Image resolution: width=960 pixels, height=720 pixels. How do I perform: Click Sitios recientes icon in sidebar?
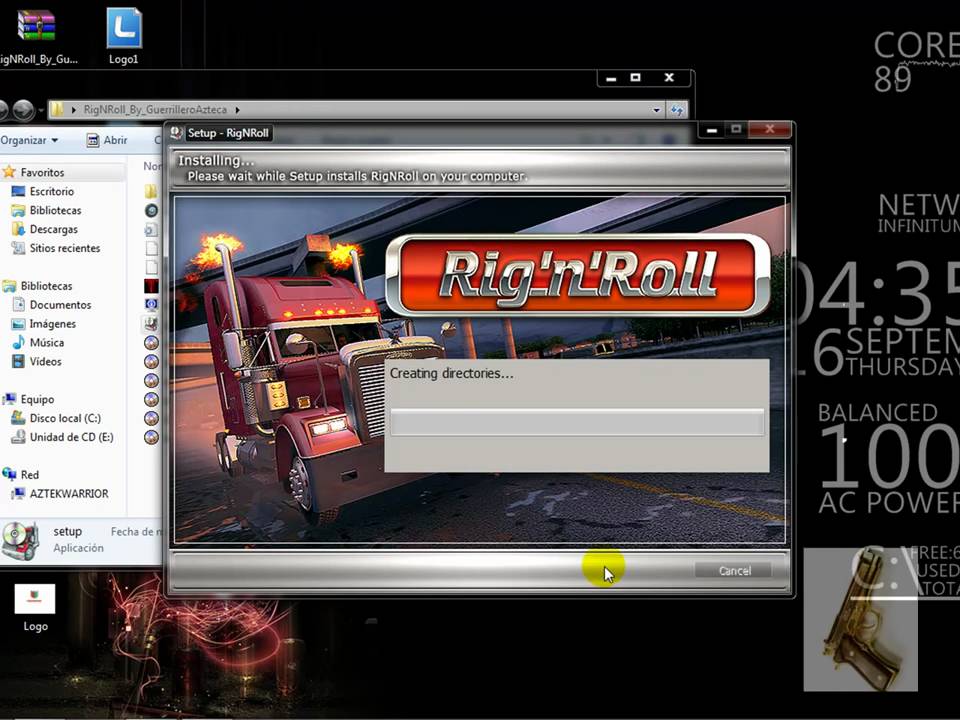18,249
